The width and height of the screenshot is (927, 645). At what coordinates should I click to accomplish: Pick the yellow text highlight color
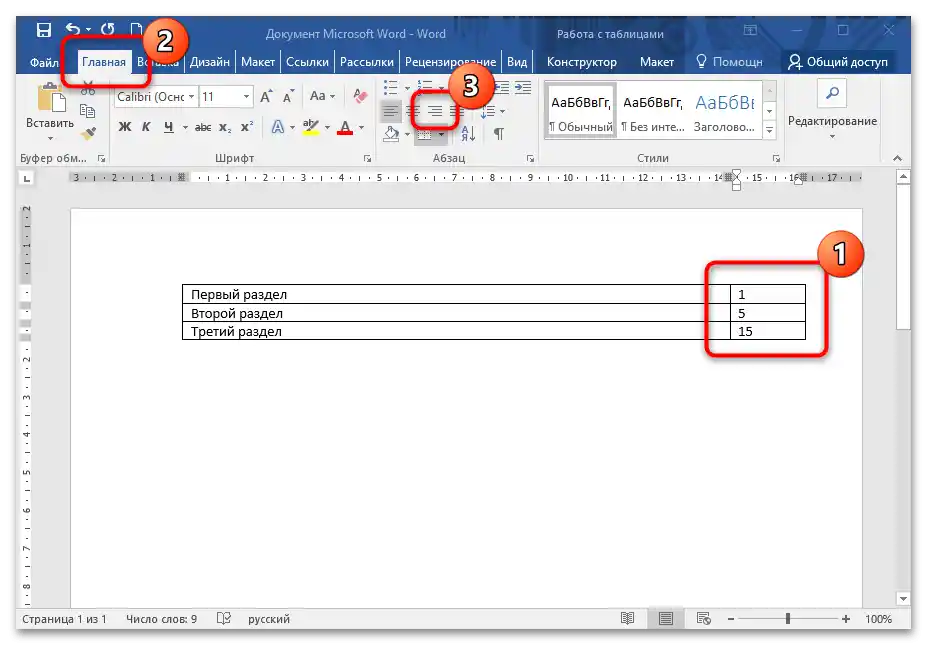pyautogui.click(x=310, y=127)
